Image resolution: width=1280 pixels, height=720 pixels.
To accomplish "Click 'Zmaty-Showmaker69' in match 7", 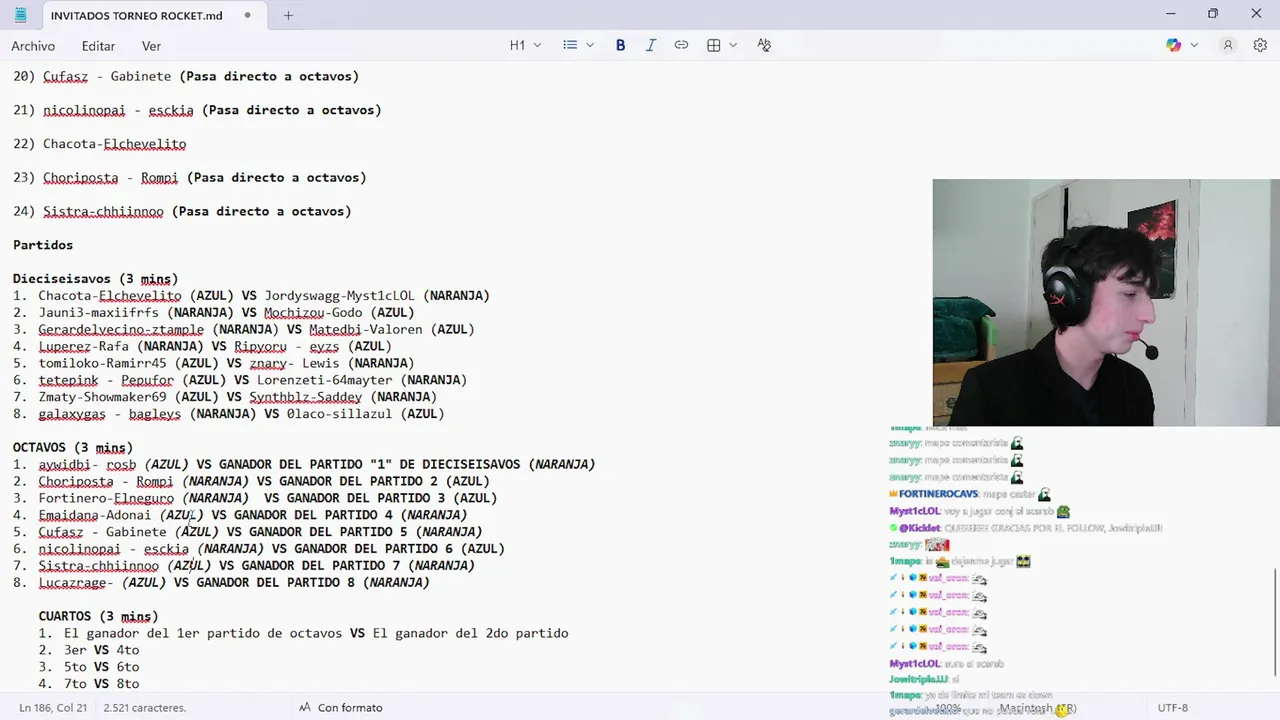I will coord(102,397).
